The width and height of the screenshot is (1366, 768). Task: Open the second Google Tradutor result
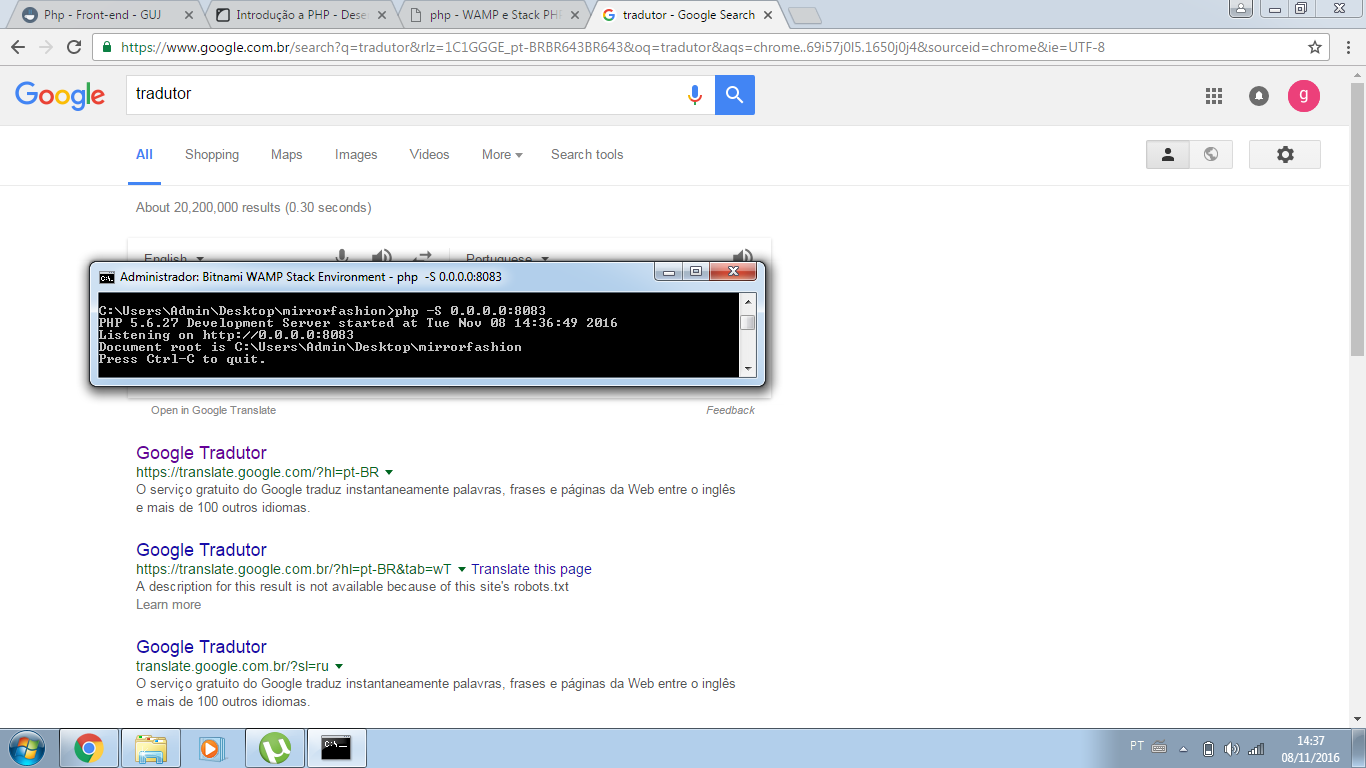(x=201, y=550)
